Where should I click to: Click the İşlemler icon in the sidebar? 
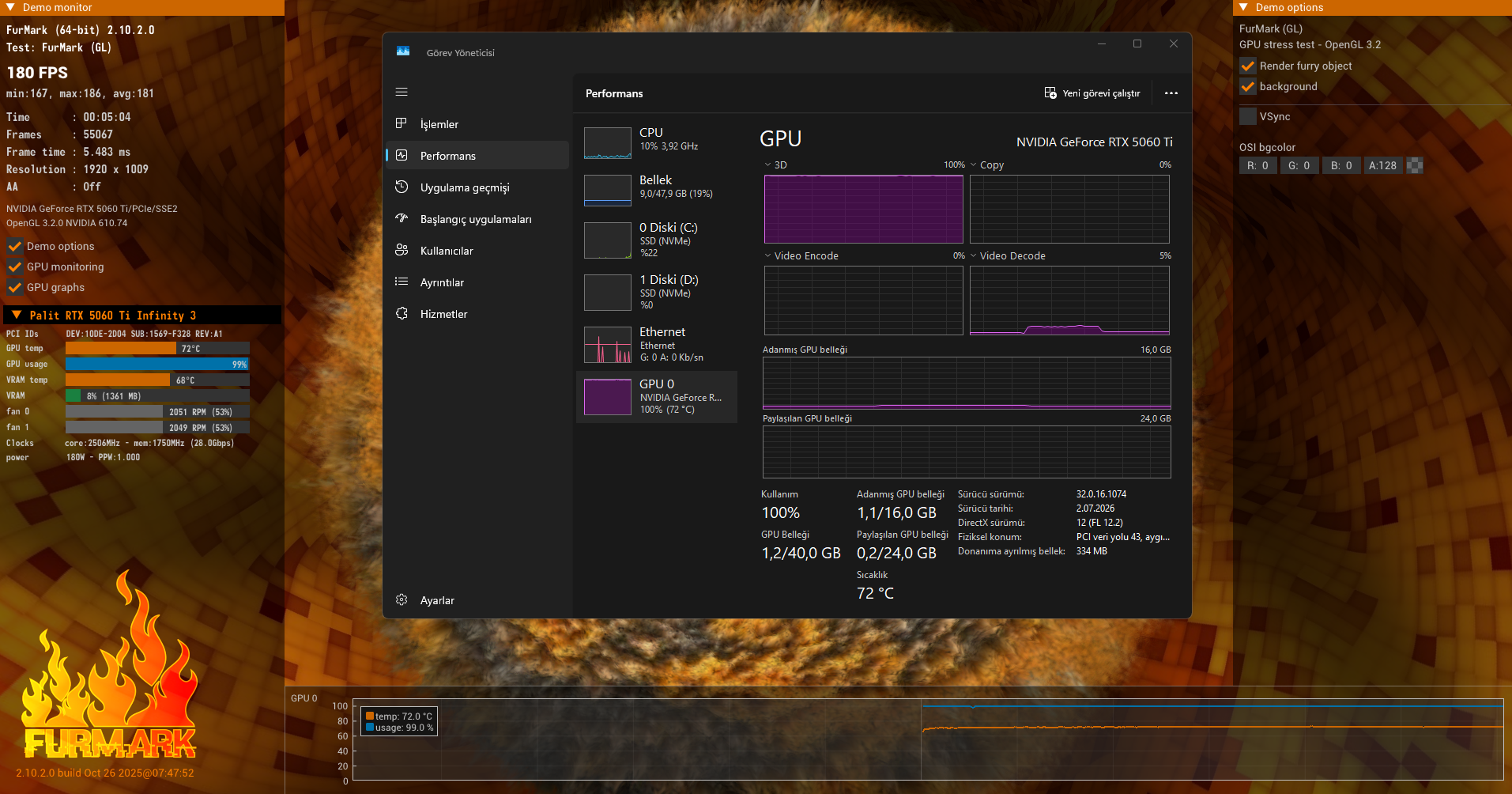pyautogui.click(x=402, y=123)
